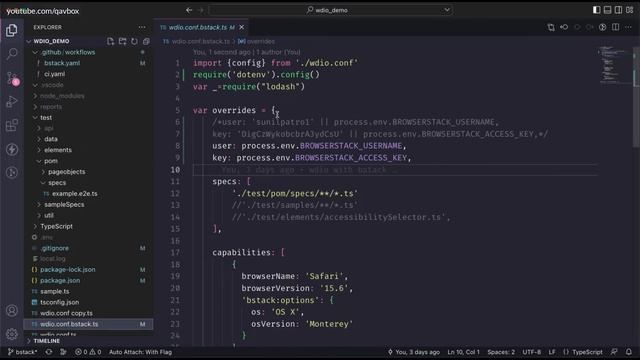This screenshot has height=360, width=640.
Task: Open wdio.conf copy.ts file
Action: 66,313
